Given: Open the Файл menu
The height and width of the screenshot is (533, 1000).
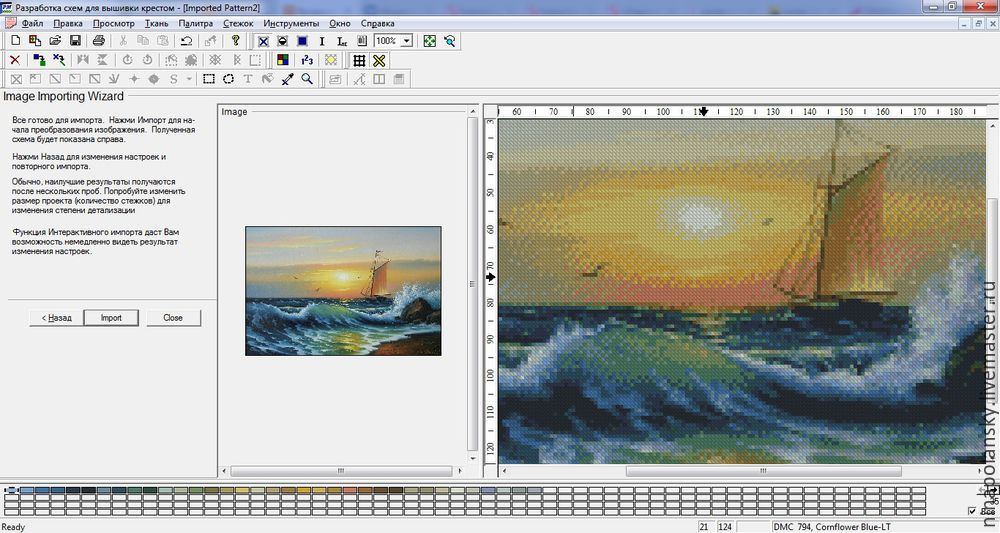Looking at the screenshot, I should [x=32, y=24].
